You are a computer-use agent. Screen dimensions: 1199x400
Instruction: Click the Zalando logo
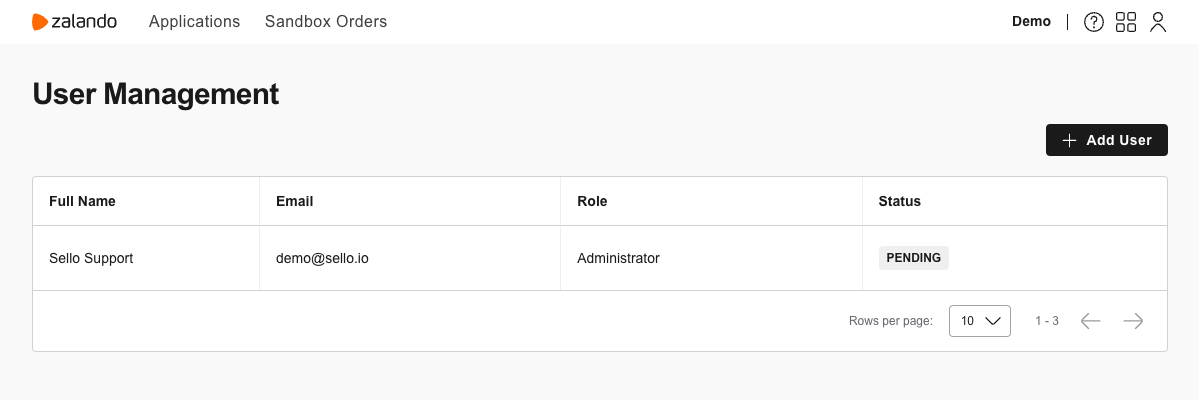(74, 22)
